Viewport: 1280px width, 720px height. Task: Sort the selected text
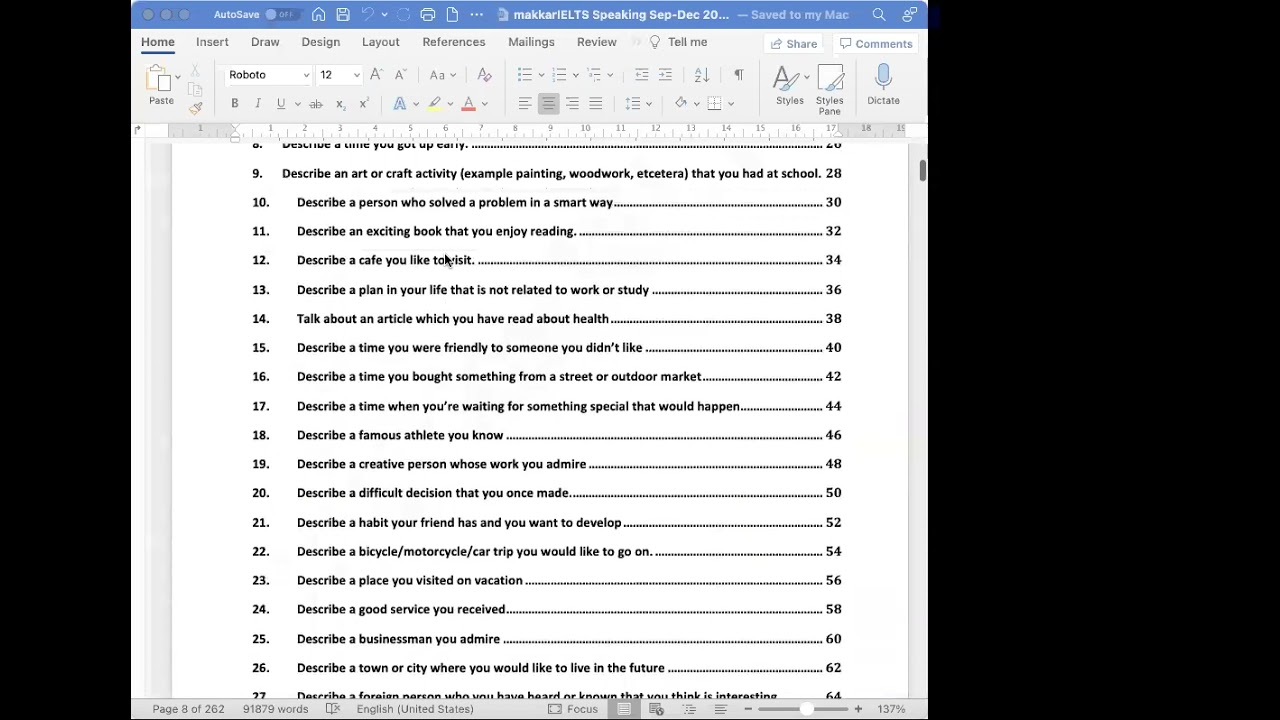(702, 75)
